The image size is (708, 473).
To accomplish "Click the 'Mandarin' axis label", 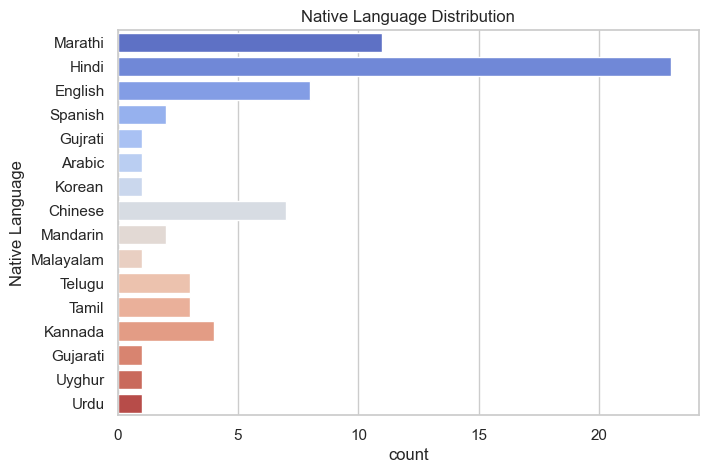I will 74,236.
